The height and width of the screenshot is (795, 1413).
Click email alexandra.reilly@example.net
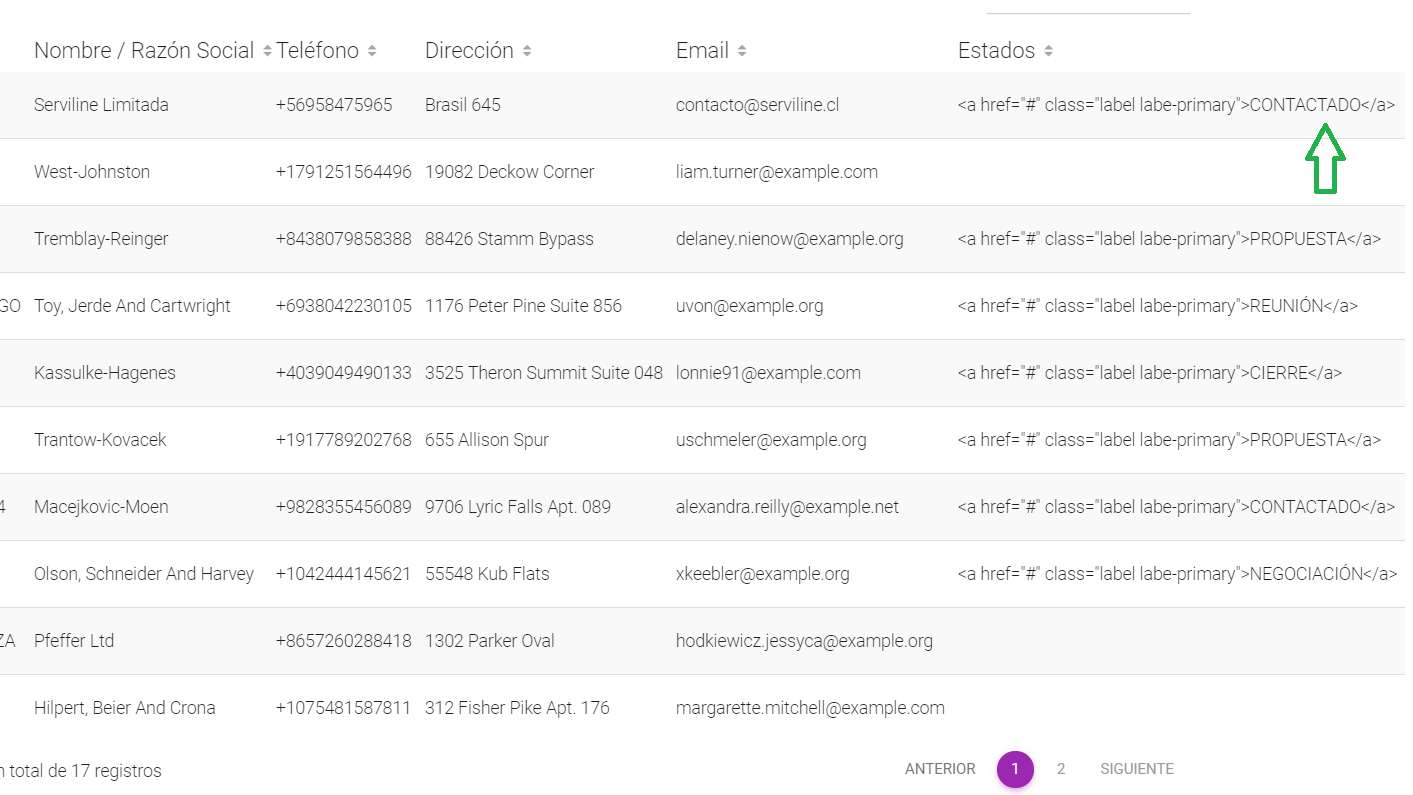point(787,507)
